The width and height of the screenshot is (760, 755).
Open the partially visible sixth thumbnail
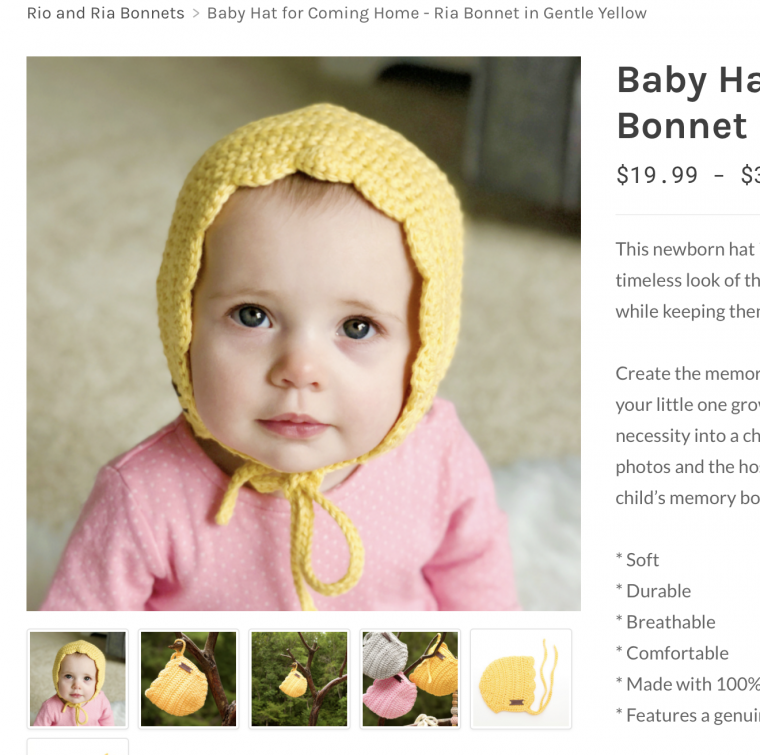78,746
